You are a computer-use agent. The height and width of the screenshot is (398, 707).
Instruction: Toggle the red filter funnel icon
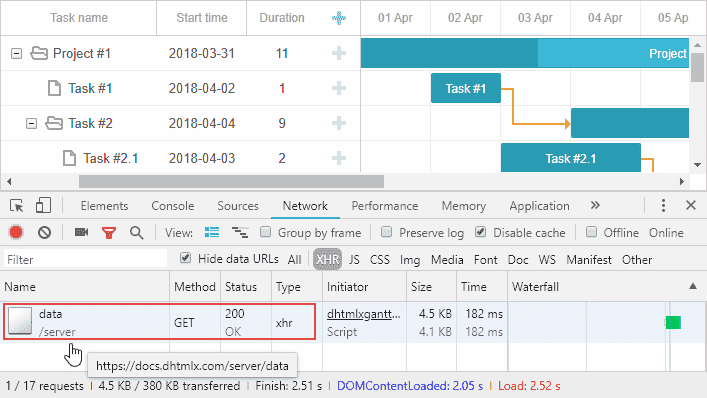coord(109,233)
